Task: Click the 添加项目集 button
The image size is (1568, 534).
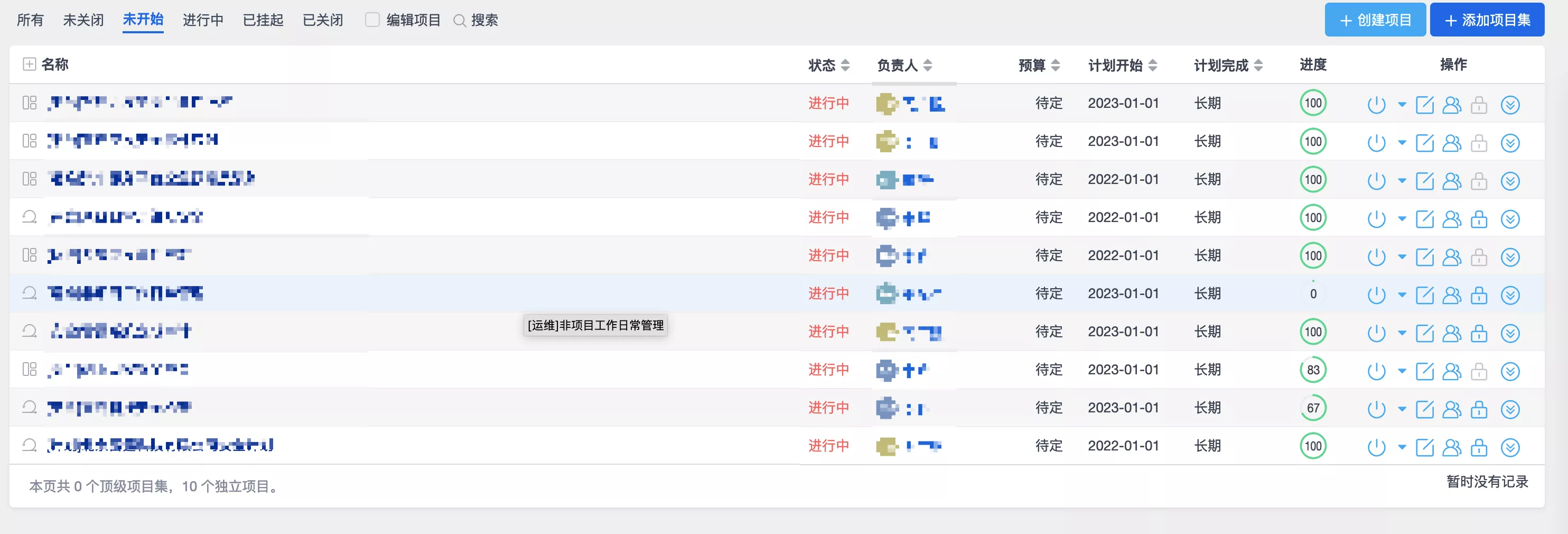Action: pos(1487,20)
